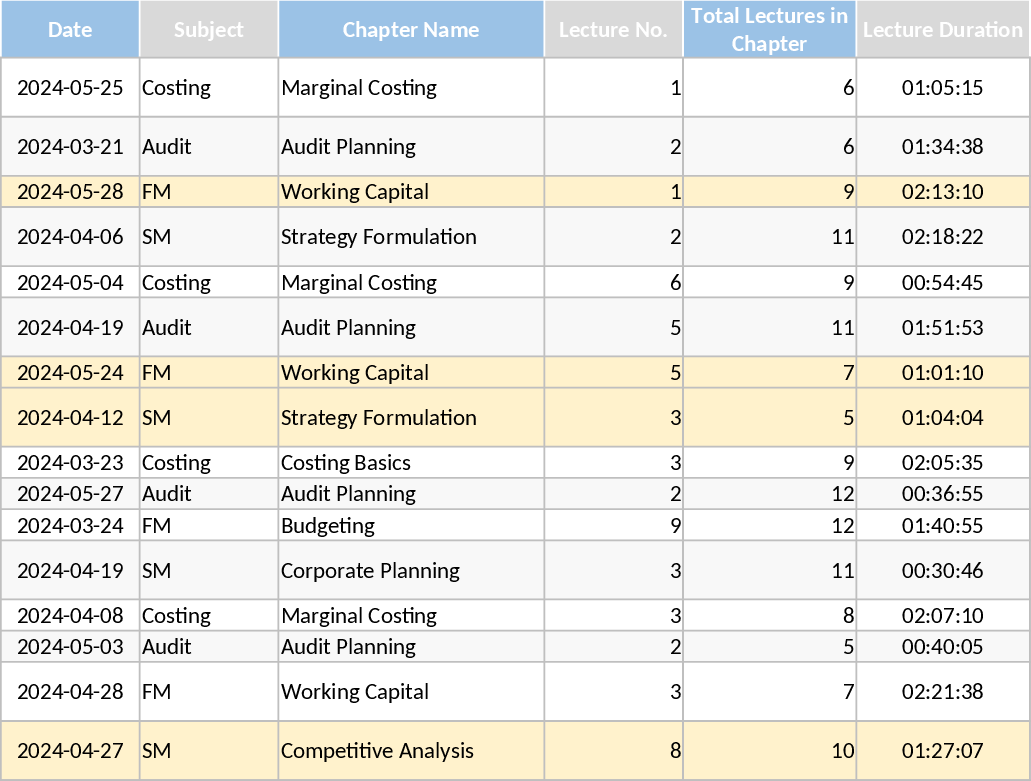Click the Date column header
The width and height of the screenshot is (1031, 781).
pos(69,28)
